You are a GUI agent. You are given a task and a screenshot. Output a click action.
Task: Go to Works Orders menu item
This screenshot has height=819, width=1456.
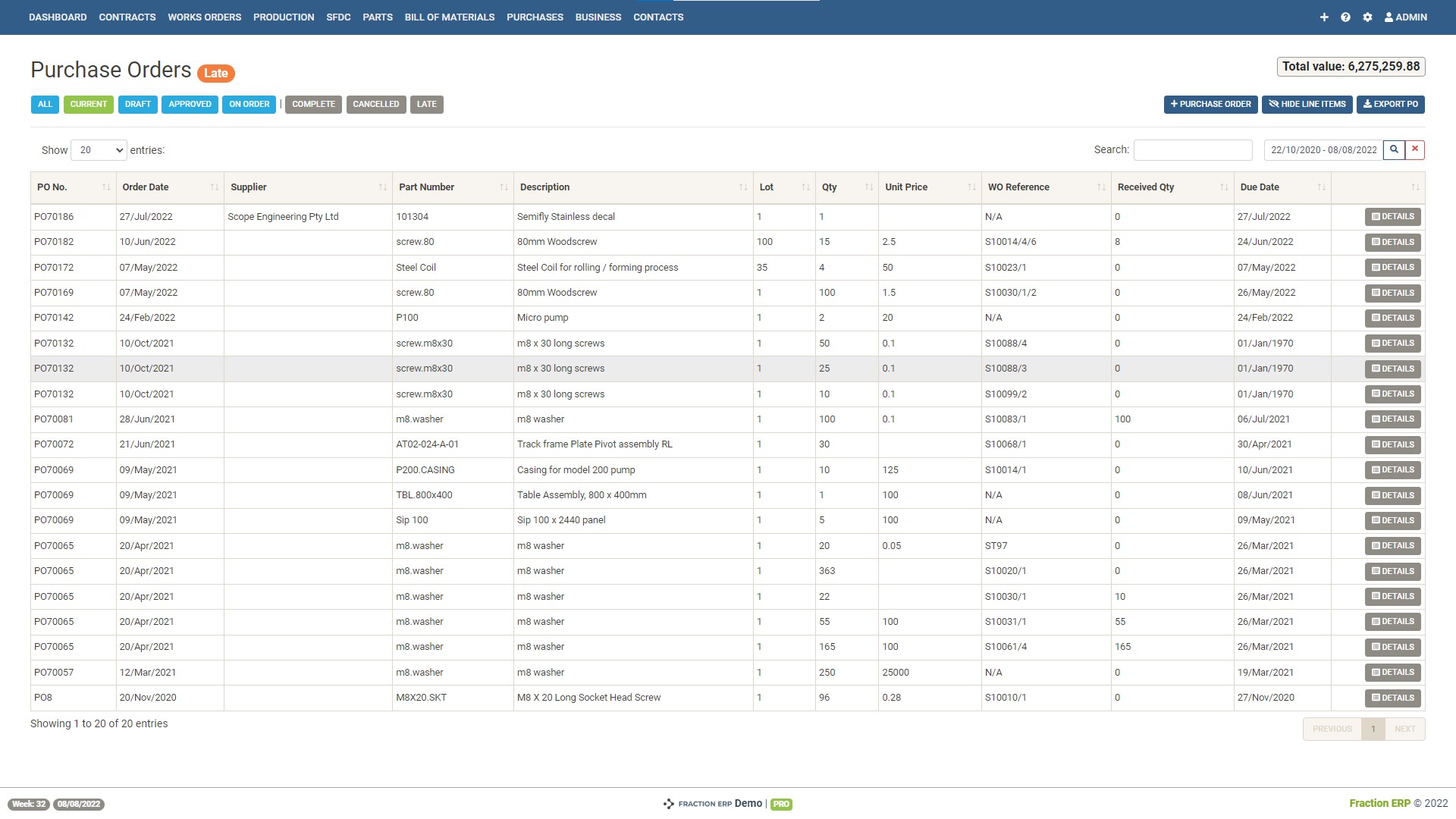204,17
